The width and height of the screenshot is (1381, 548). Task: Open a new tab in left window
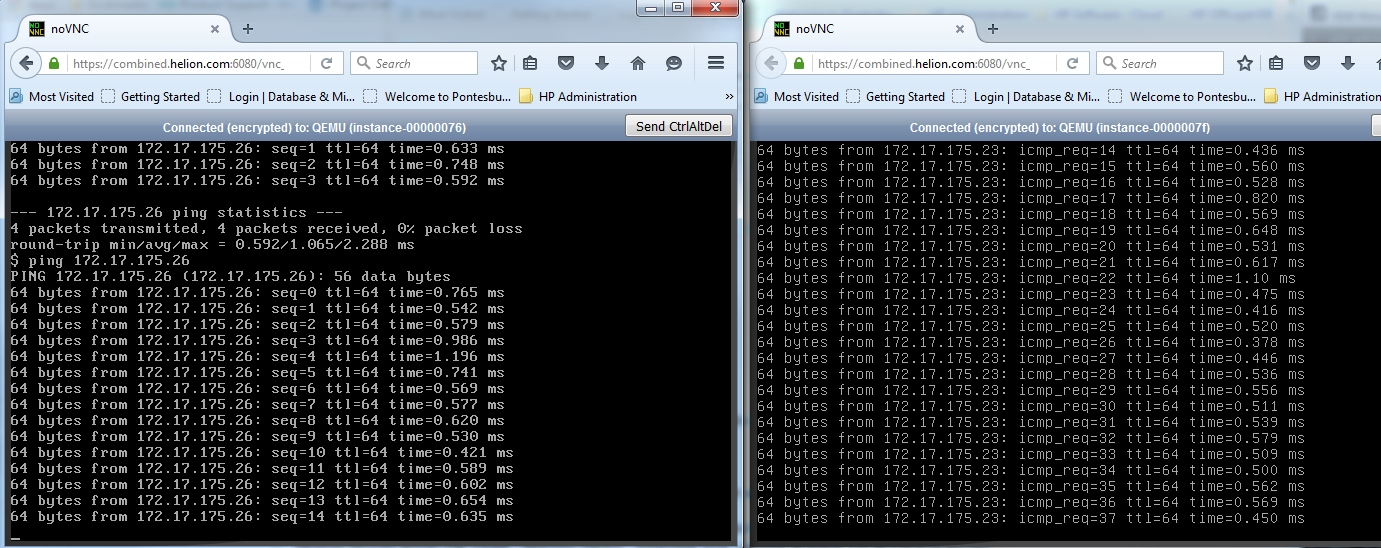pyautogui.click(x=247, y=29)
